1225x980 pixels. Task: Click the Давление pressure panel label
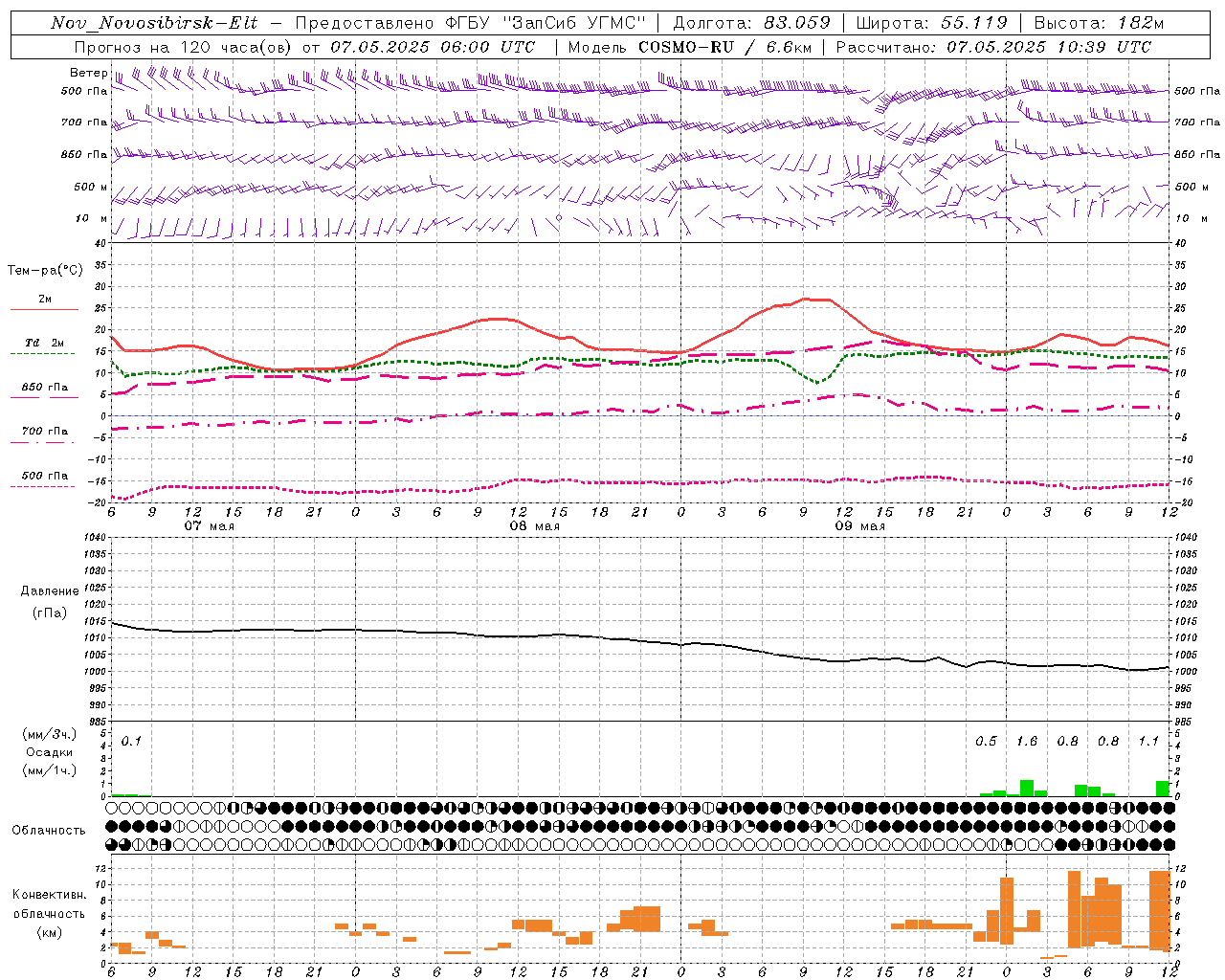(x=50, y=591)
